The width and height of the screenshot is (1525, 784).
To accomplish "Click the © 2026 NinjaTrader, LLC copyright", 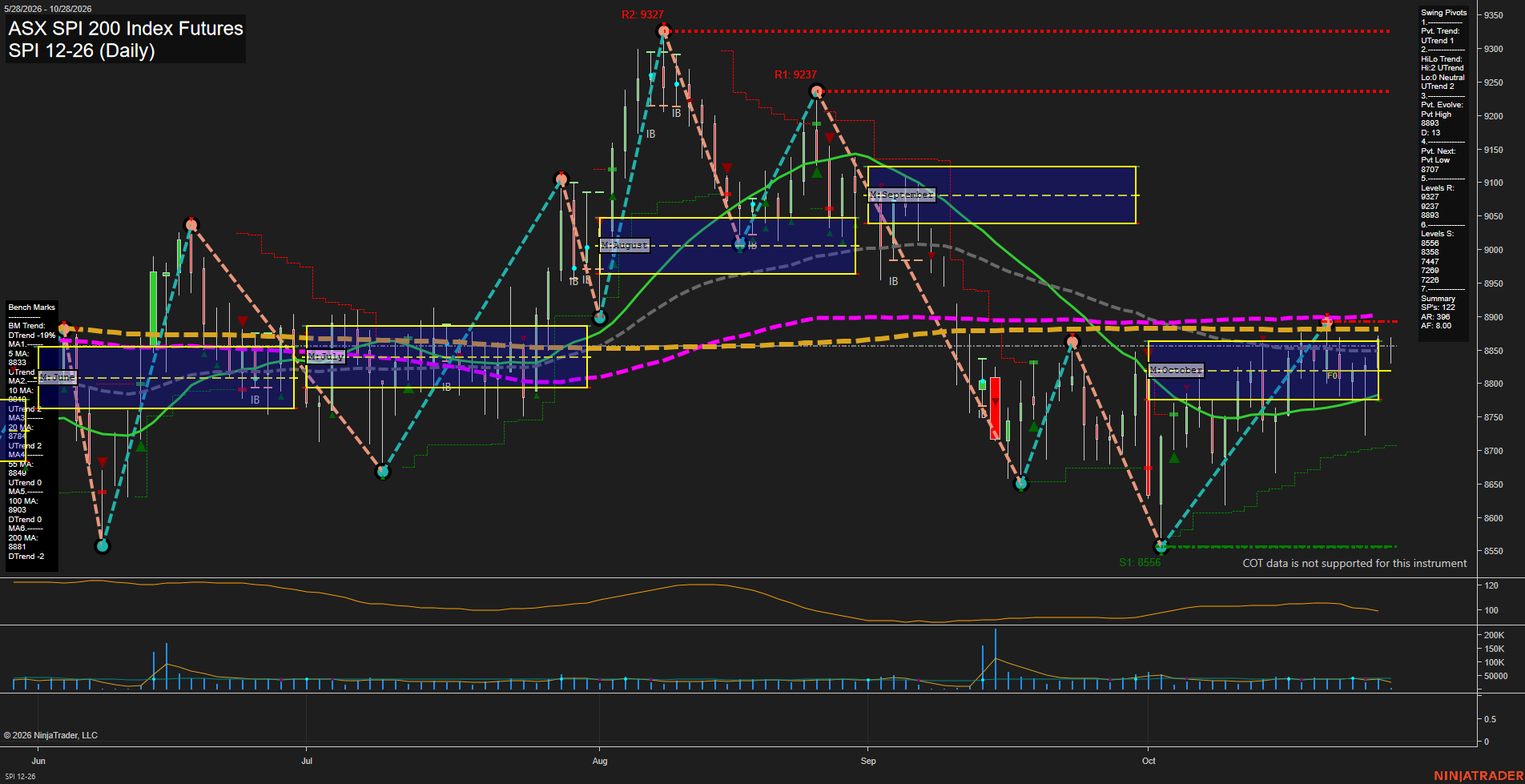I will [50, 735].
